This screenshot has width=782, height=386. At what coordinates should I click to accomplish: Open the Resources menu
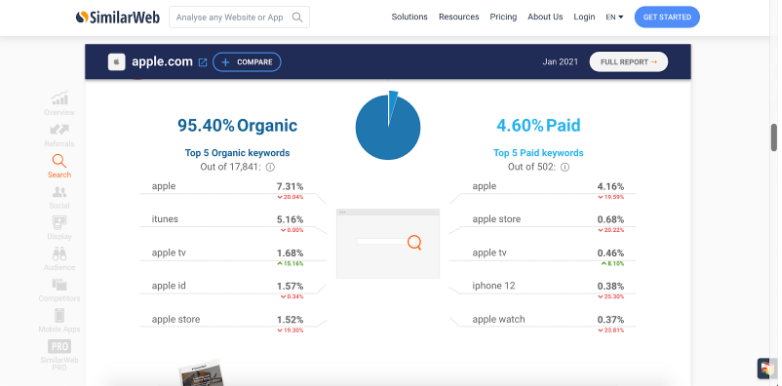pyautogui.click(x=459, y=17)
